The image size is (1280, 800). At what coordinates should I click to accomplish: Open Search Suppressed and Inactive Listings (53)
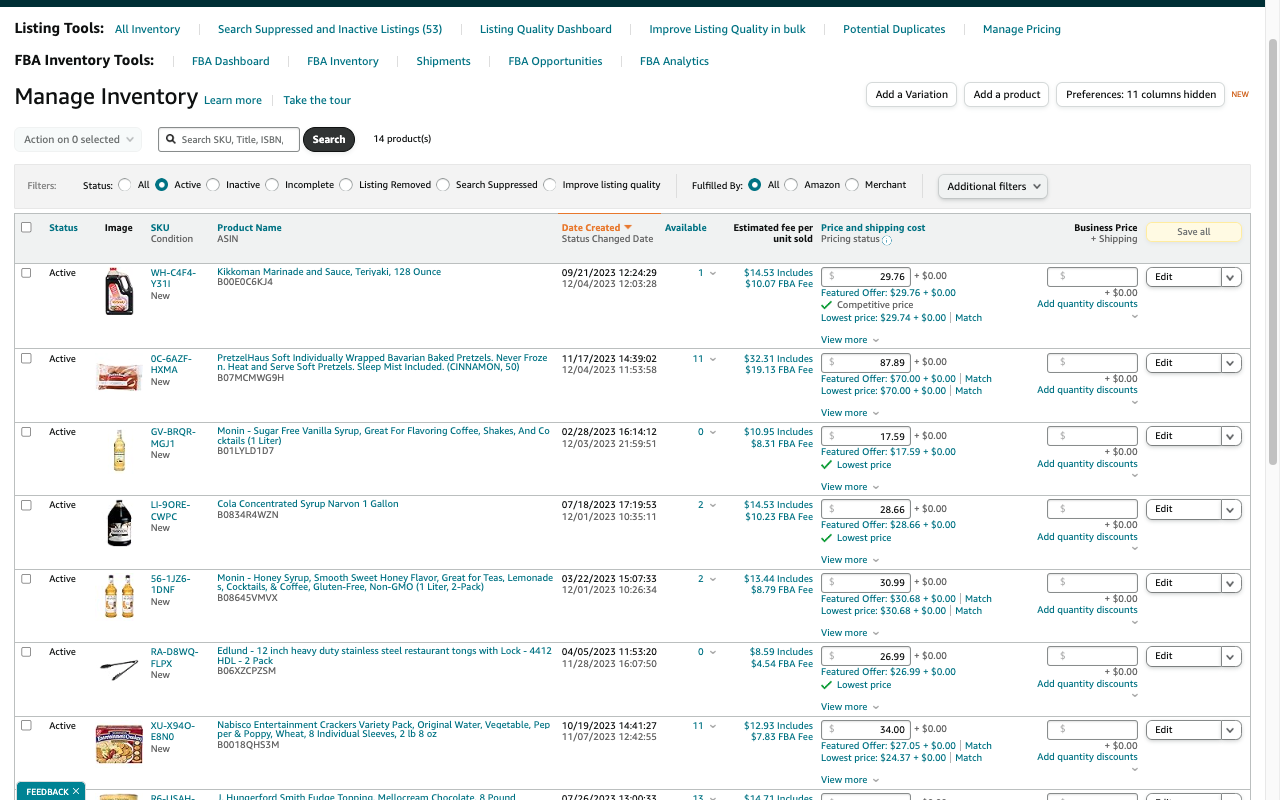coord(330,29)
